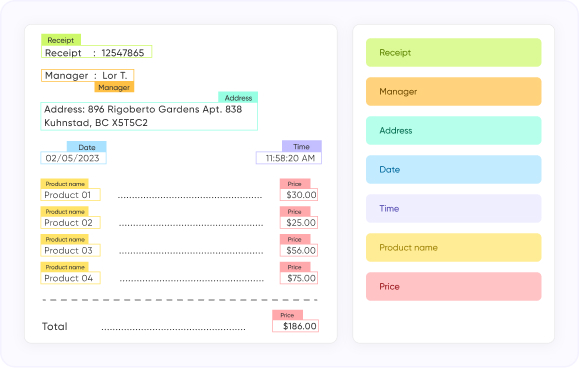Click the Address text annotation box
Image resolution: width=579 pixels, height=368 pixels.
(149, 116)
